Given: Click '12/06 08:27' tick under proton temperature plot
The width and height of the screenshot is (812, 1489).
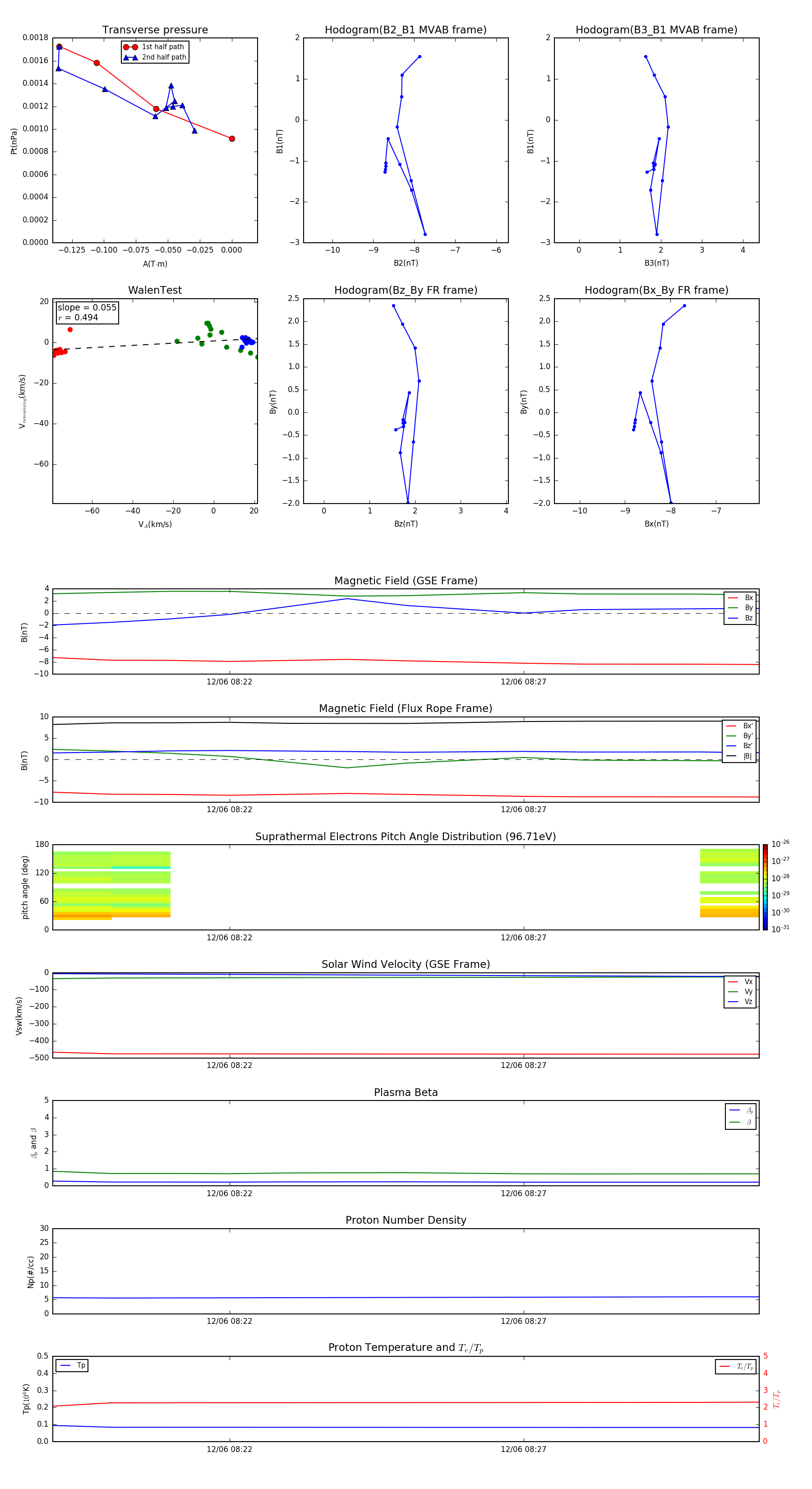Looking at the screenshot, I should [x=524, y=1449].
